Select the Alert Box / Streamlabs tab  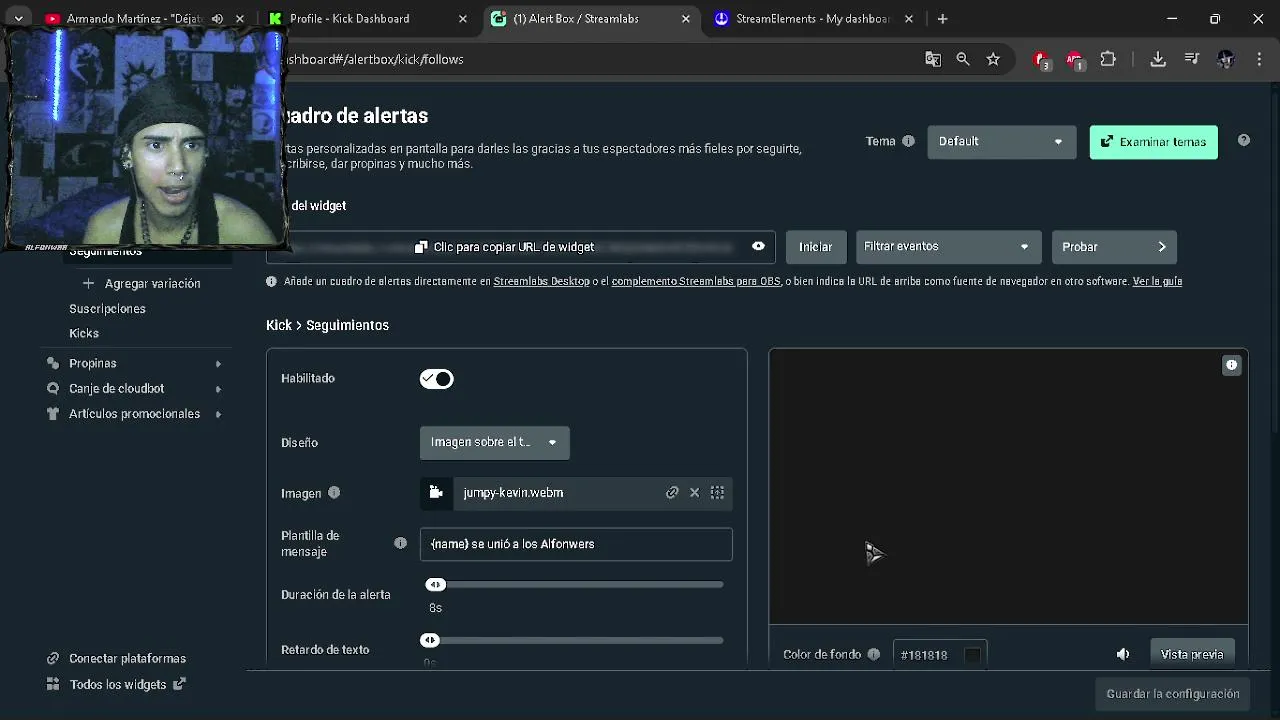(590, 18)
